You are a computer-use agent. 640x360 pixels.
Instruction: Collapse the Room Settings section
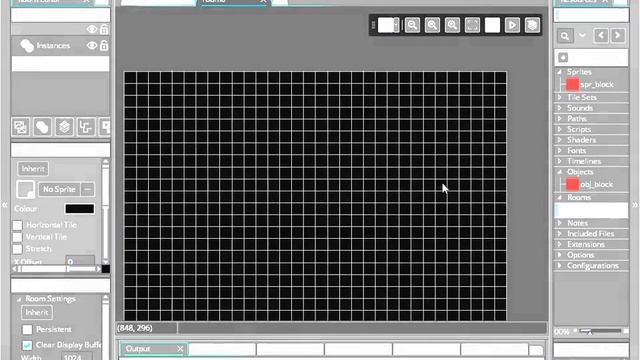pos(19,299)
